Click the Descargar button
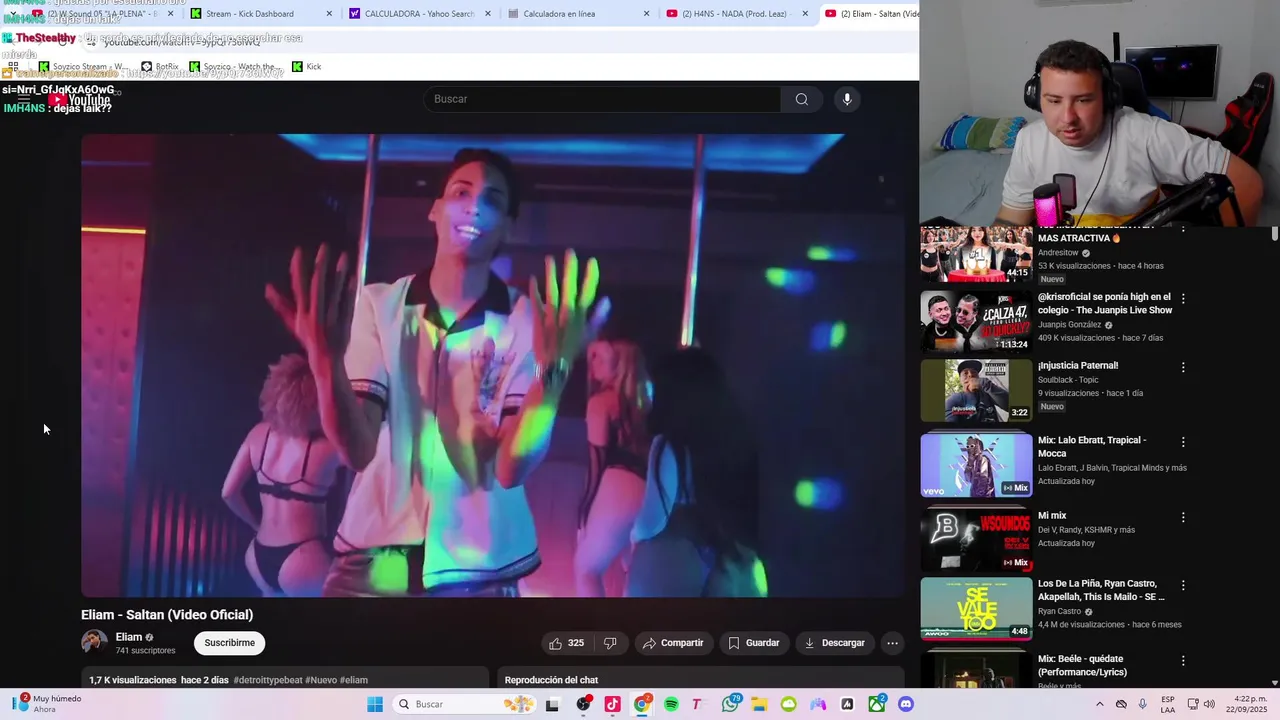Image resolution: width=1280 pixels, height=720 pixels. 835,643
